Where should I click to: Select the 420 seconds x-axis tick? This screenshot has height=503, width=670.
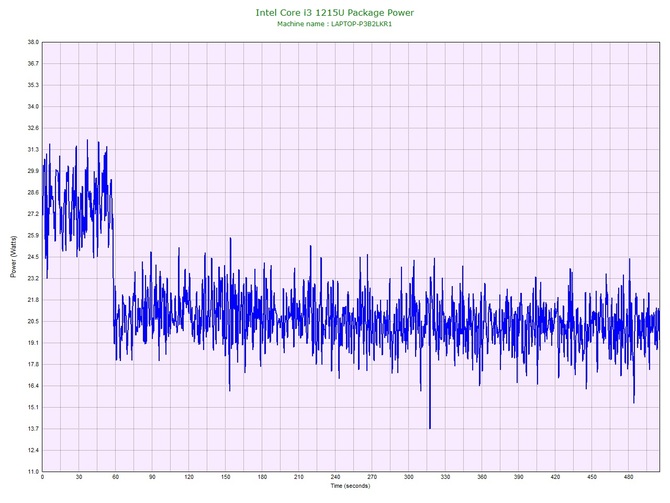(x=555, y=477)
